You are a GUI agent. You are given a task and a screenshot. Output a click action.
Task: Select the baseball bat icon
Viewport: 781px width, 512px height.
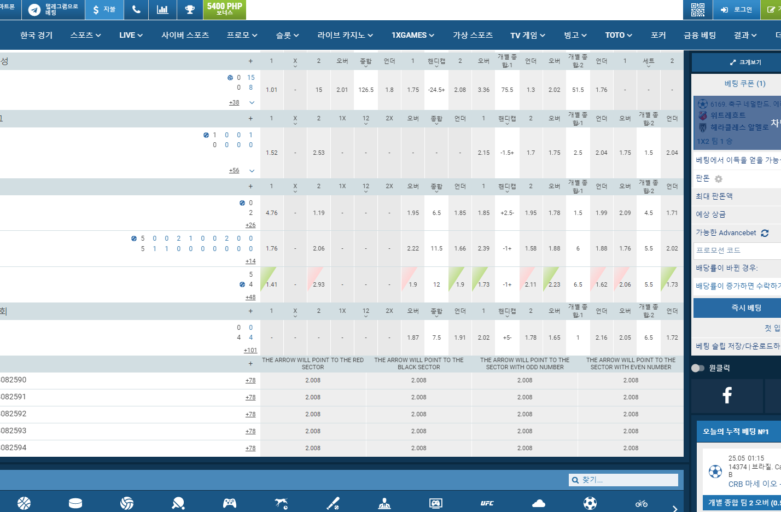pyautogui.click(x=333, y=503)
